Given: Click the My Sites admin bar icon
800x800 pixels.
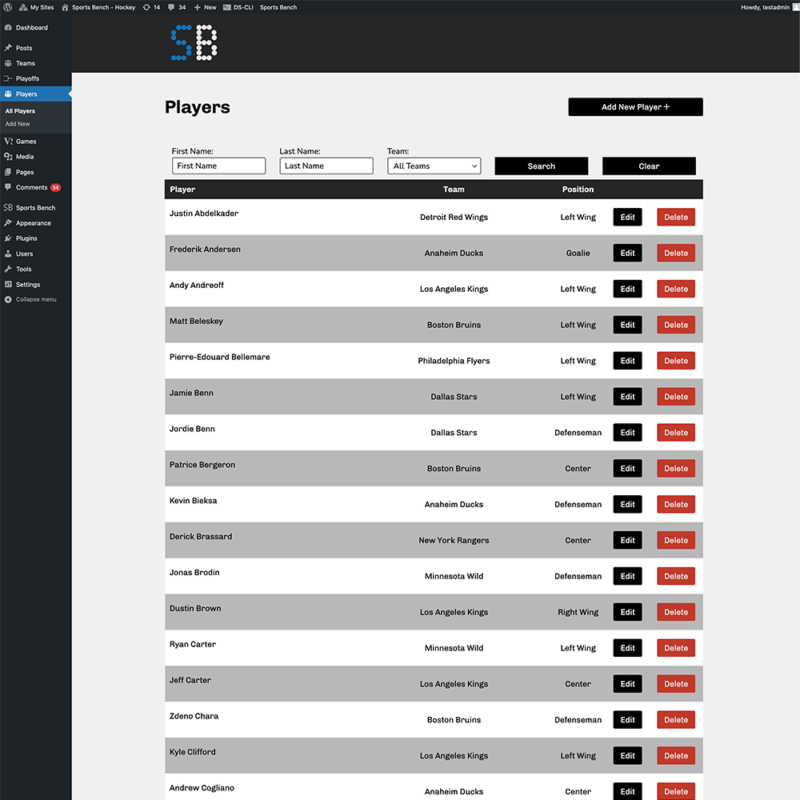Looking at the screenshot, I should 23,7.
